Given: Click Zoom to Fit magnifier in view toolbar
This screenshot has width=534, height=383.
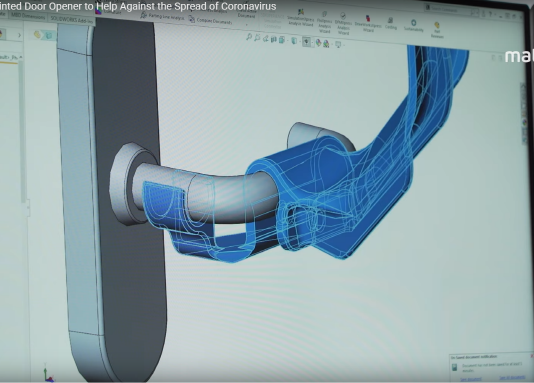Looking at the screenshot, I should click(x=249, y=37).
